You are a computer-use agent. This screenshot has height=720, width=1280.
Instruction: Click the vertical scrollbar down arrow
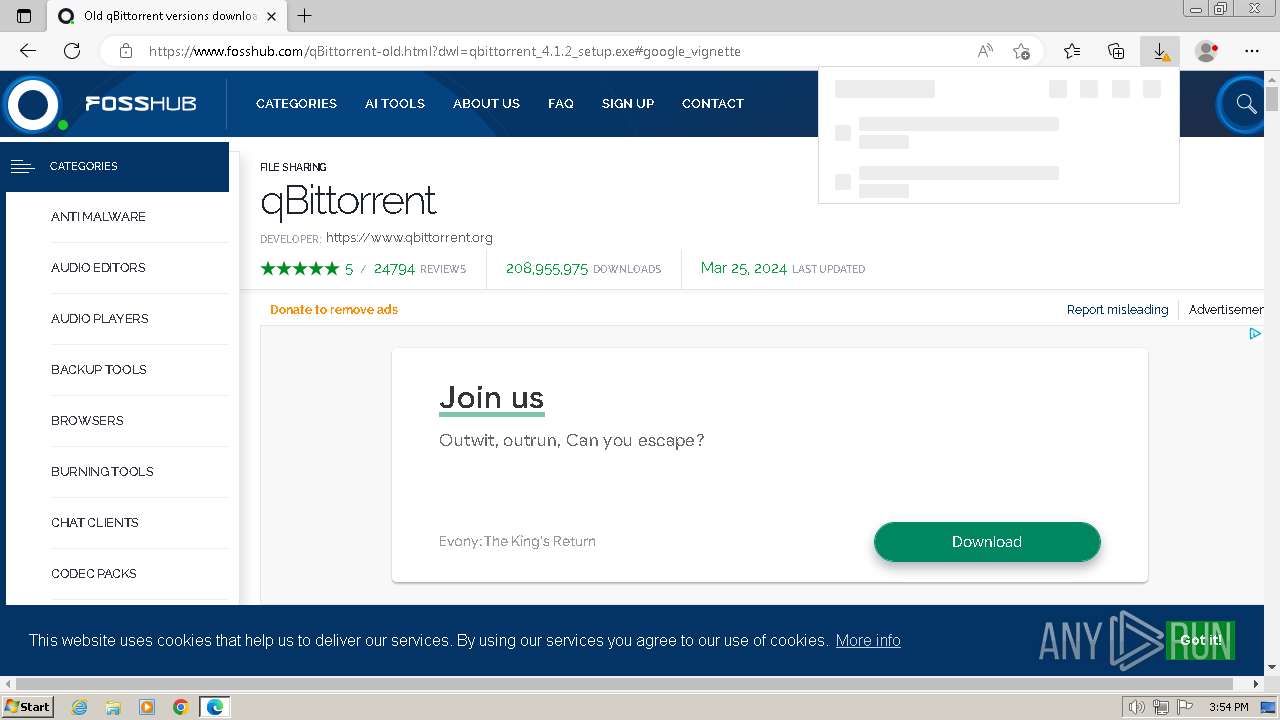[1272, 667]
